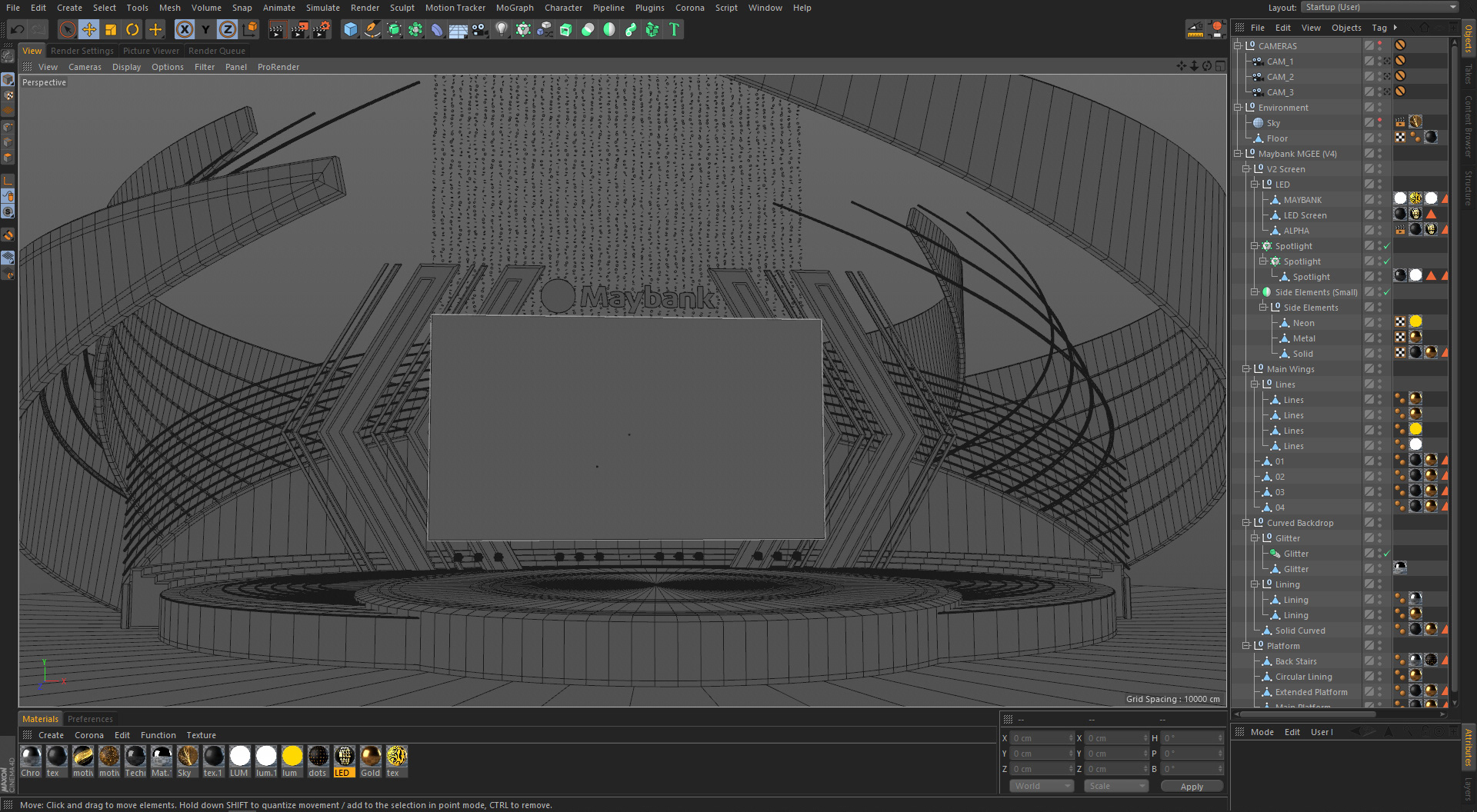Image resolution: width=1477 pixels, height=812 pixels.
Task: Toggle X axis lock icon
Action: tap(185, 29)
